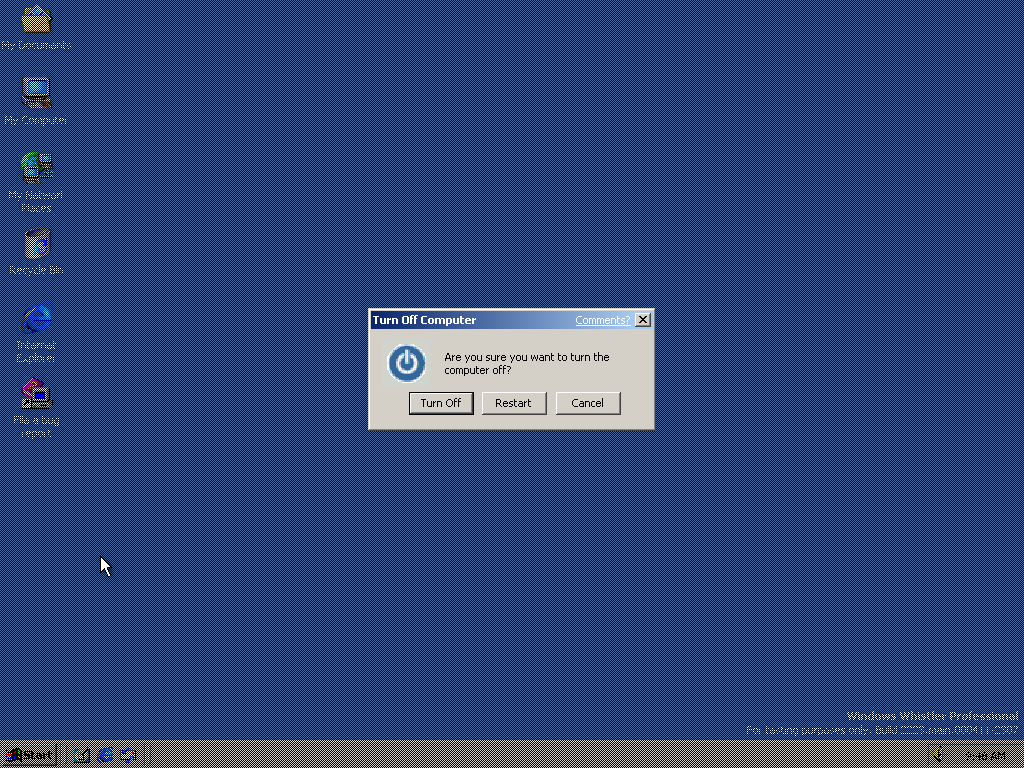The image size is (1024, 768).
Task: Click the 'Are you sure' message text
Action: (x=526, y=364)
